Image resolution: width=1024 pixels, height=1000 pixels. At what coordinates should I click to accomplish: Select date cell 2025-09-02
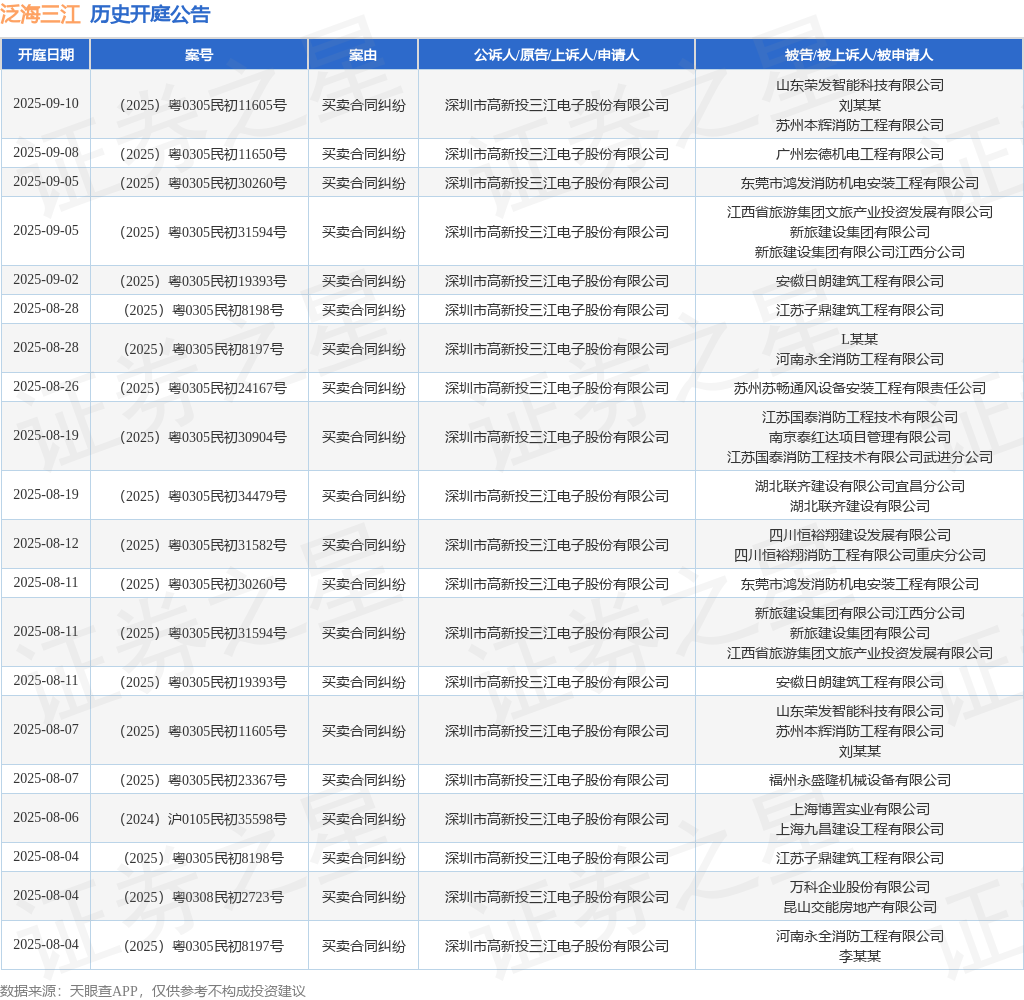46,280
